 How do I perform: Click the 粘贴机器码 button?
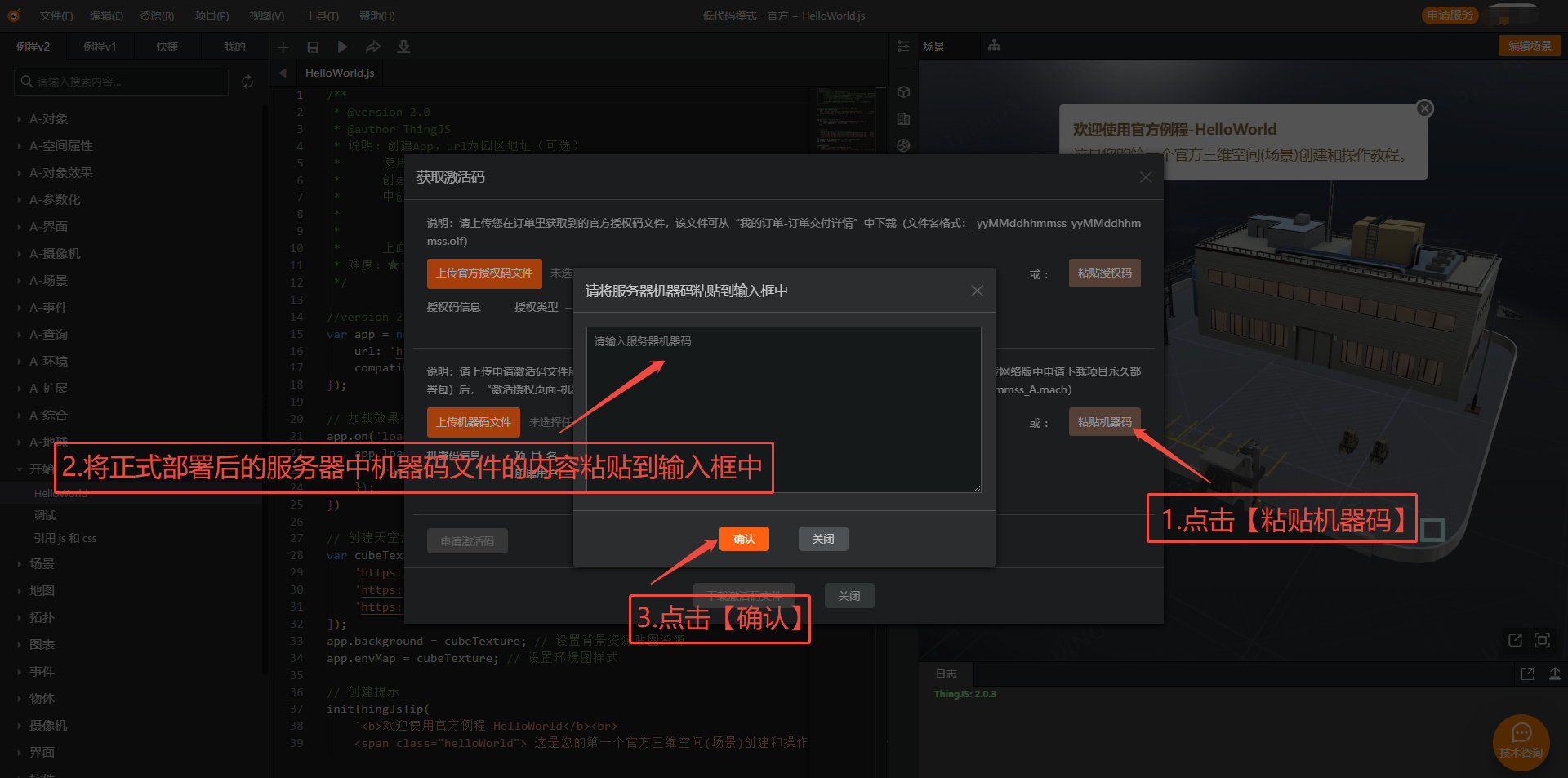pyautogui.click(x=1105, y=422)
